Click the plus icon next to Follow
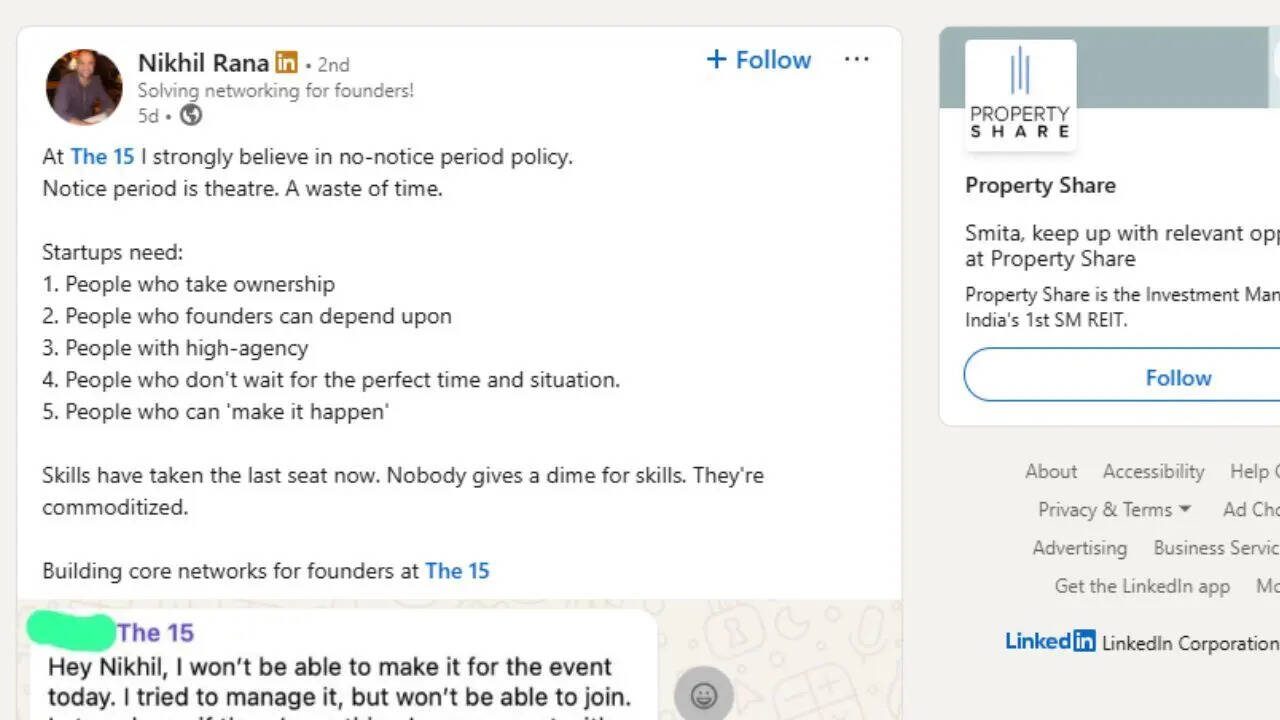Viewport: 1280px width, 720px height. tap(716, 59)
